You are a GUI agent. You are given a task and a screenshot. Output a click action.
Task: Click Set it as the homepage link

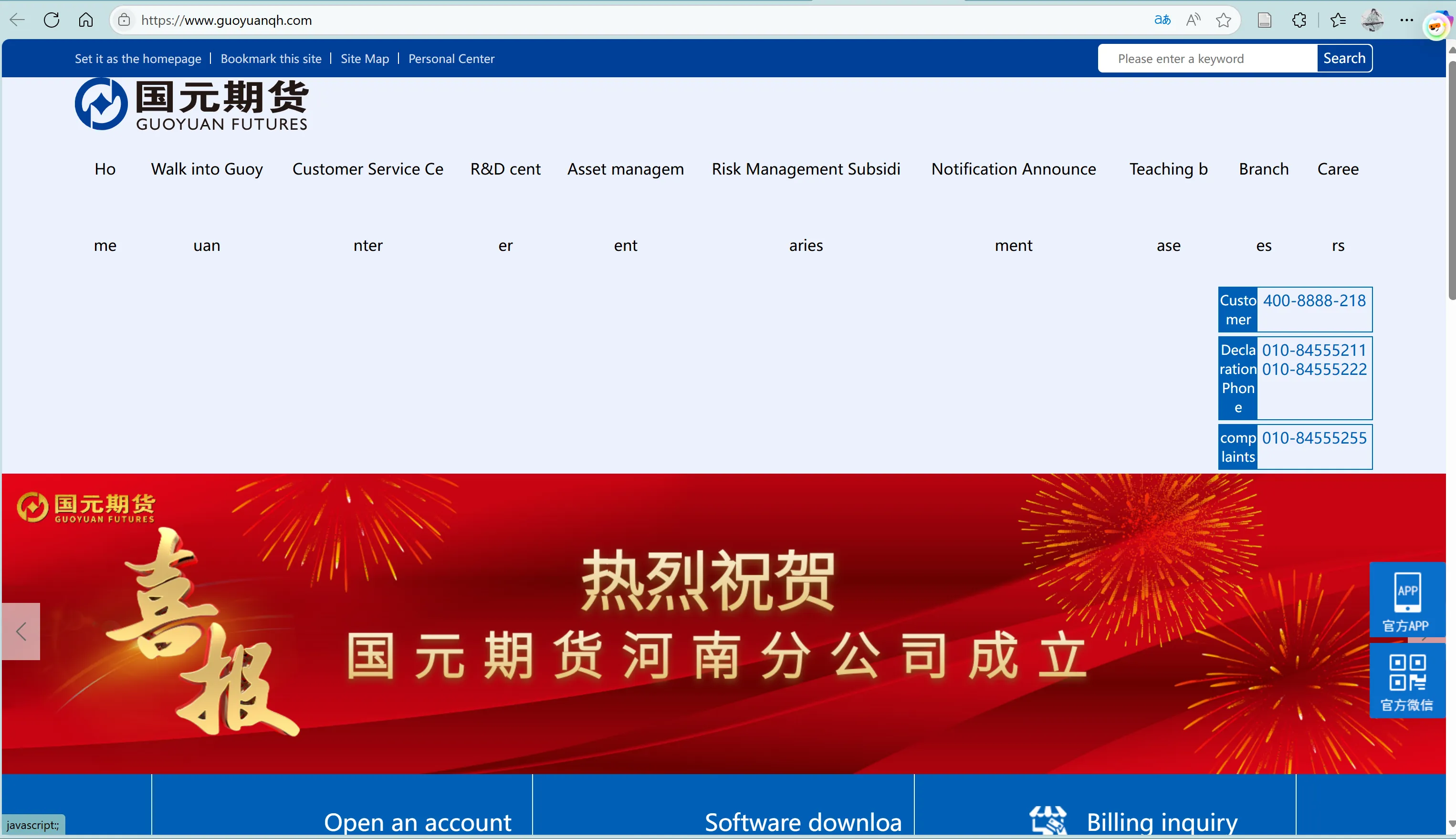coord(138,59)
